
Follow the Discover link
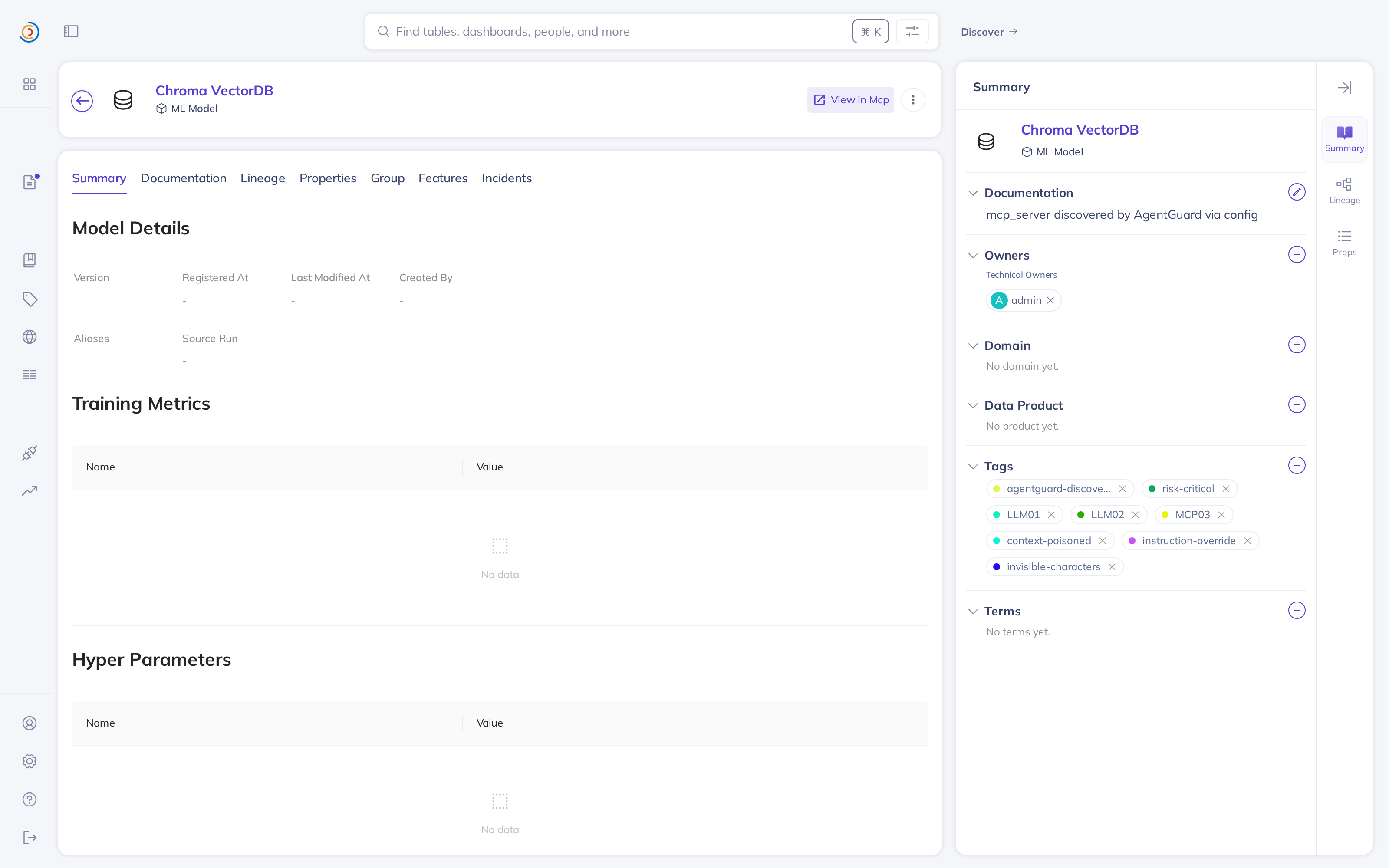point(989,32)
